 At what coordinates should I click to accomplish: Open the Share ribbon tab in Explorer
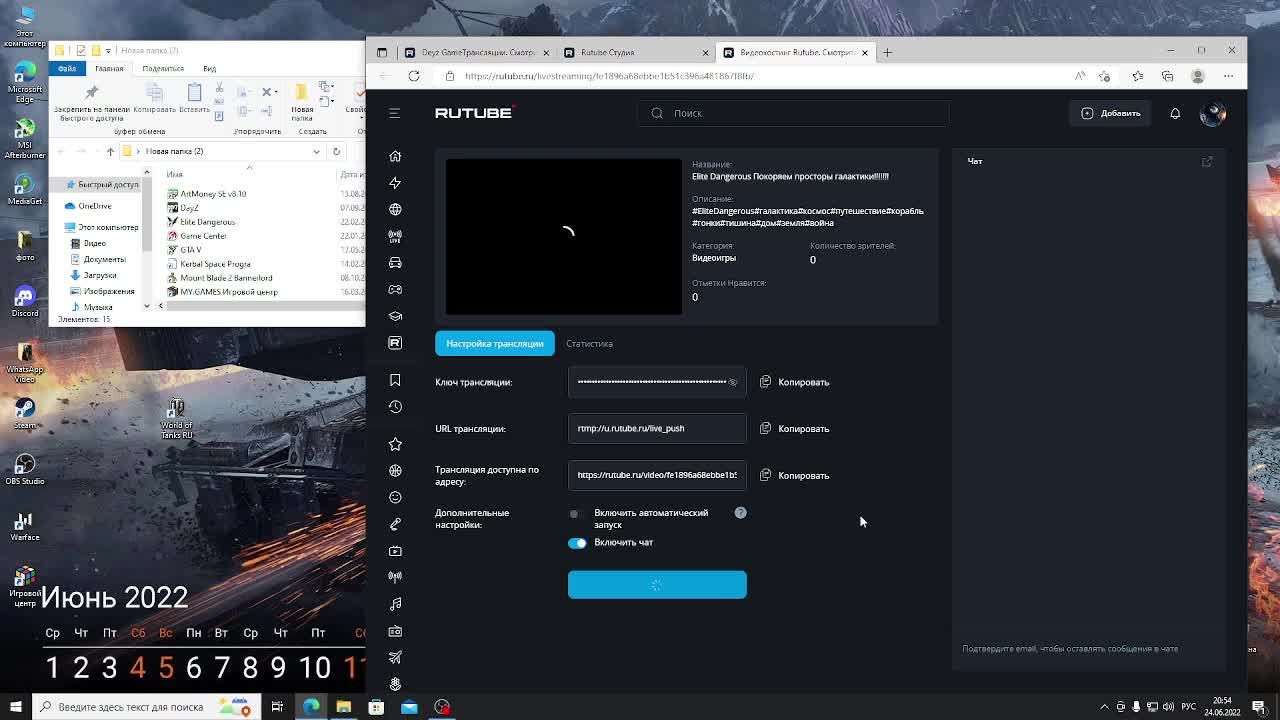(x=162, y=68)
